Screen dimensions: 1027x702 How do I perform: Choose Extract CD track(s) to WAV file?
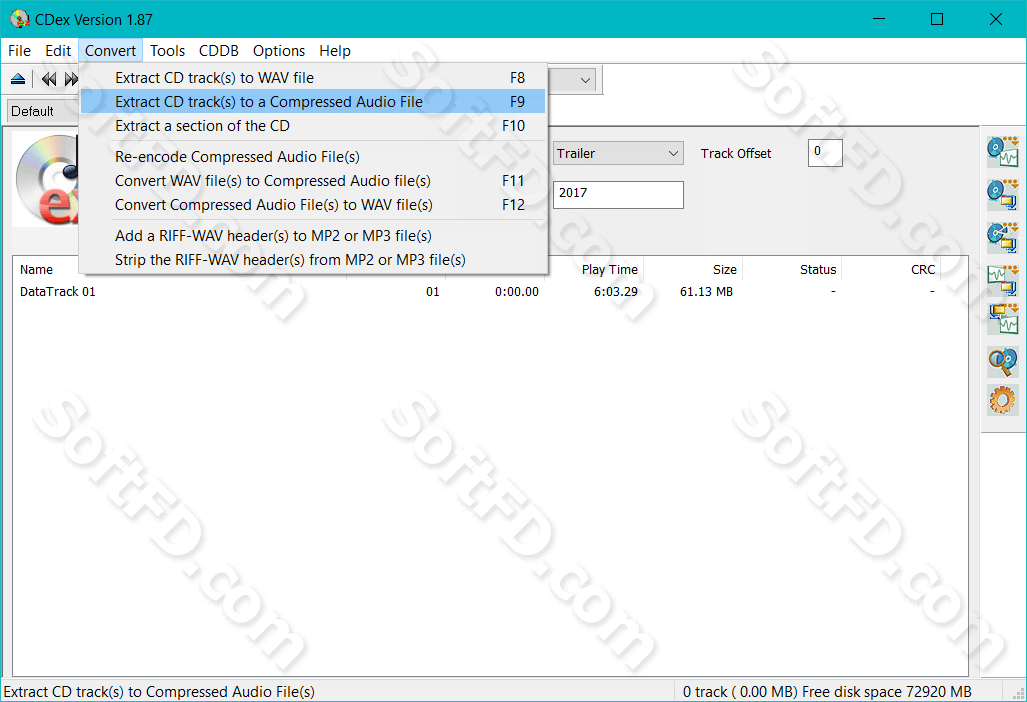pyautogui.click(x=313, y=77)
